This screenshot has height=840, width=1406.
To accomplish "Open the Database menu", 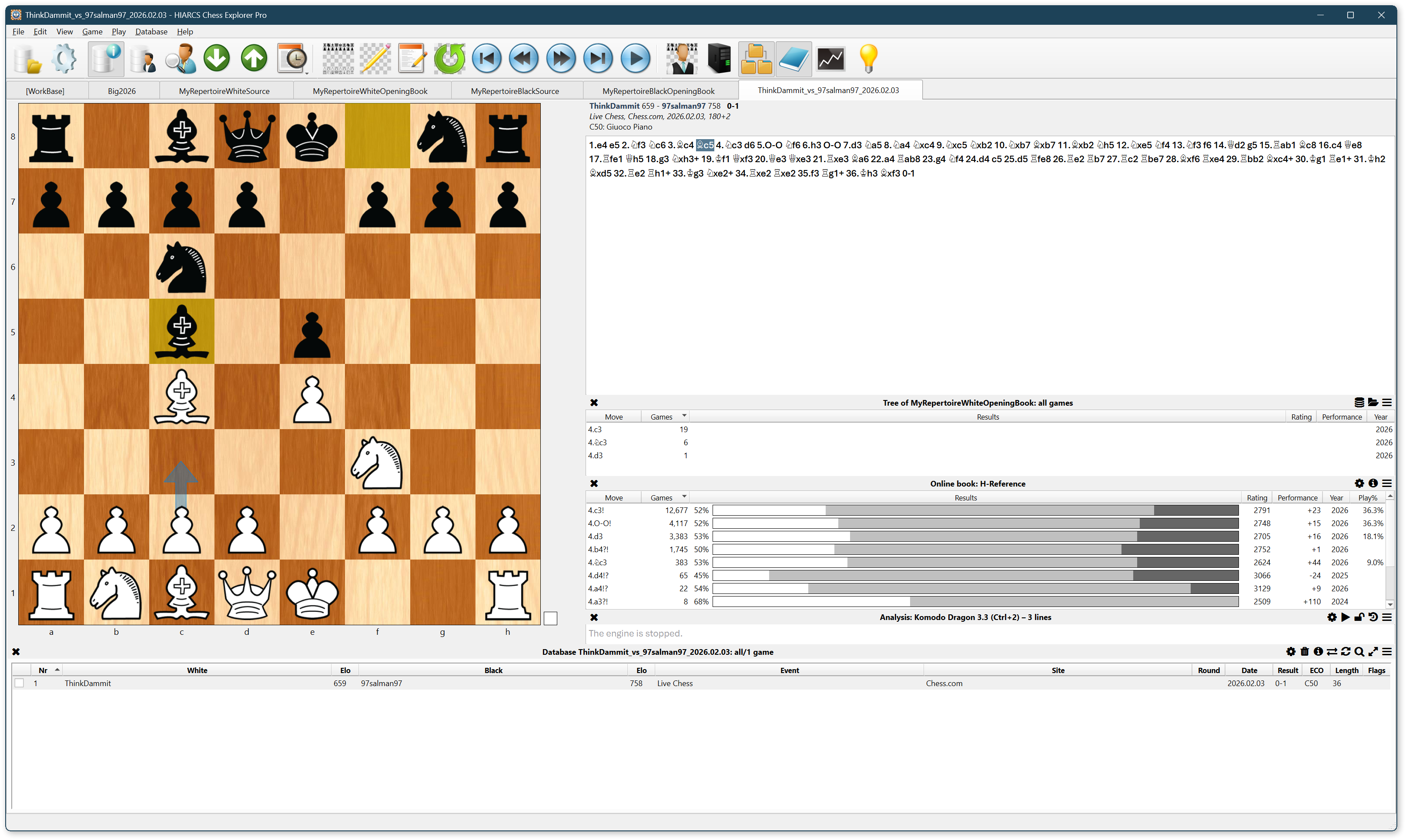I will pos(151,32).
